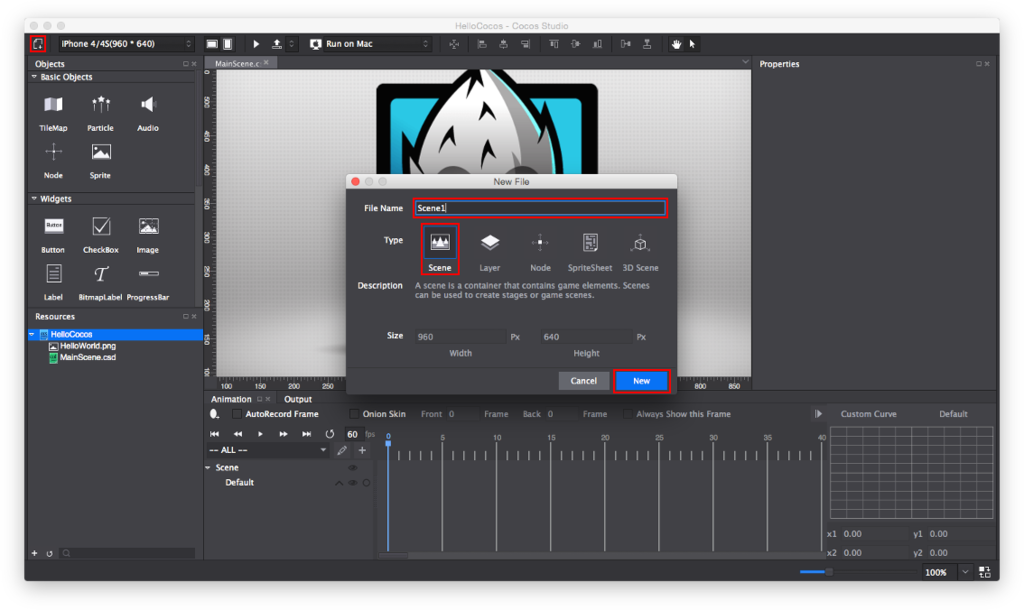This screenshot has height=610, width=1024.
Task: Select the Hand pan tool
Action: pyautogui.click(x=676, y=44)
